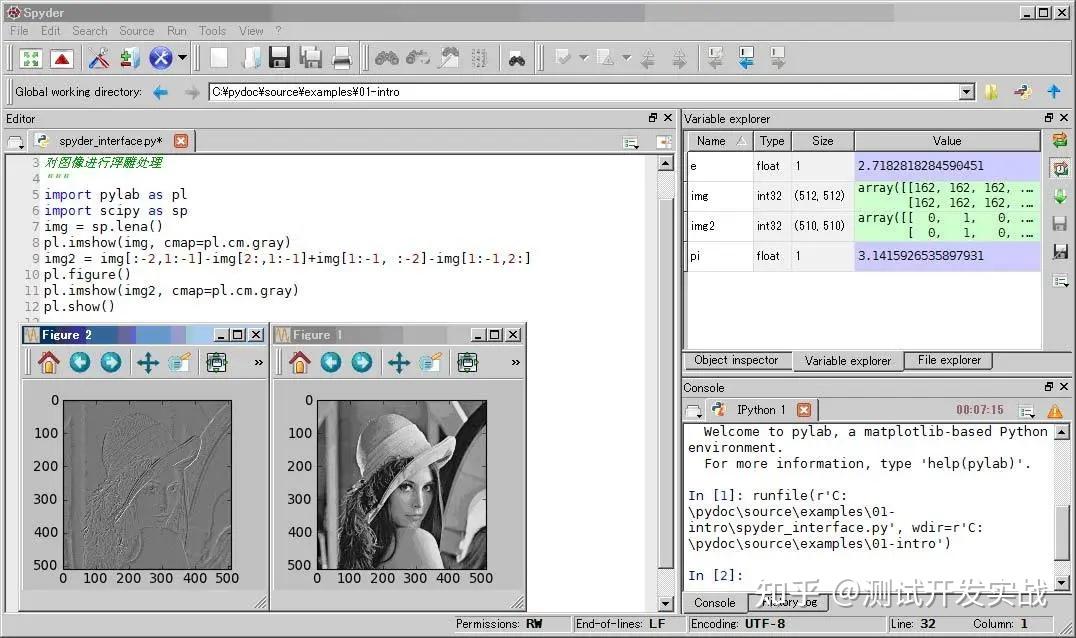Open the console options dropdown next to the timer
The height and width of the screenshot is (638, 1076).
(1026, 411)
